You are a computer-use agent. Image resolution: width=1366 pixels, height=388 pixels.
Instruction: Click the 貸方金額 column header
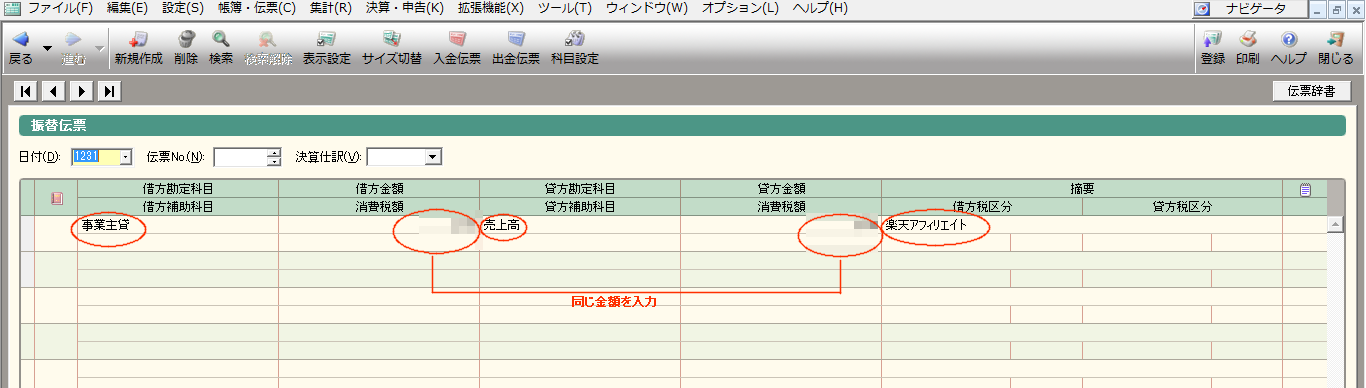[781, 188]
